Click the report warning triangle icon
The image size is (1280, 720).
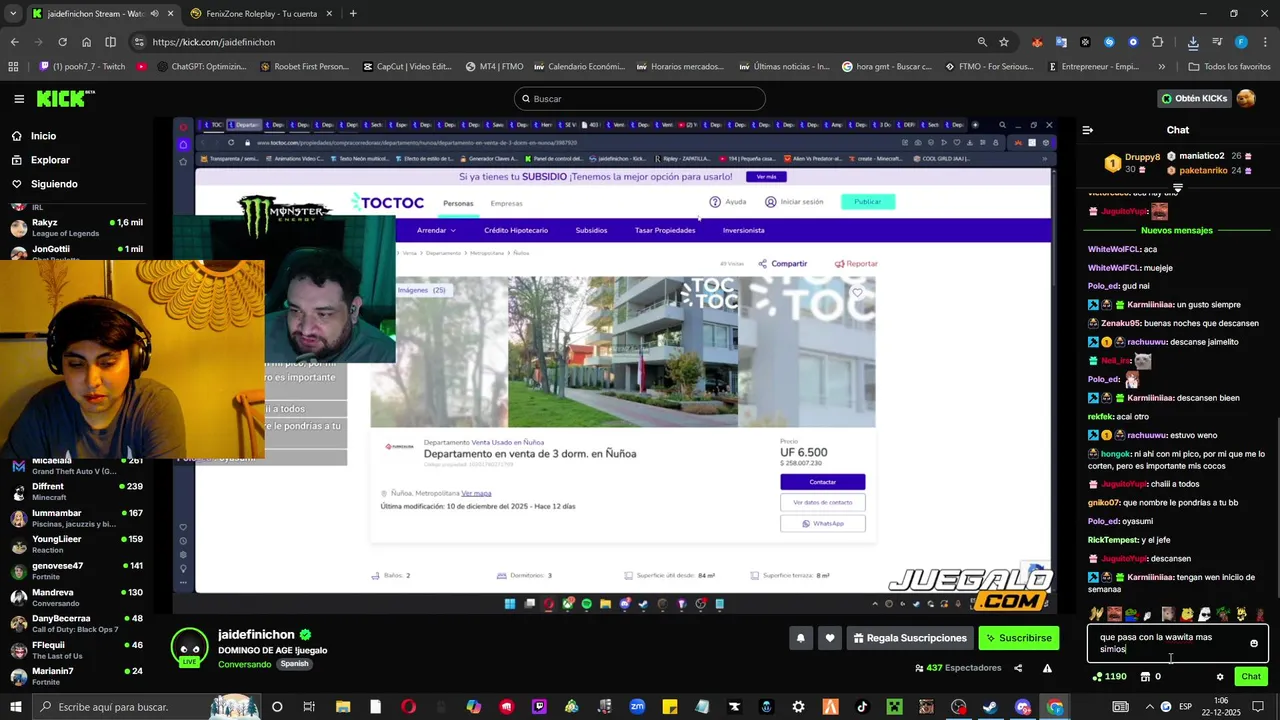click(1047, 668)
